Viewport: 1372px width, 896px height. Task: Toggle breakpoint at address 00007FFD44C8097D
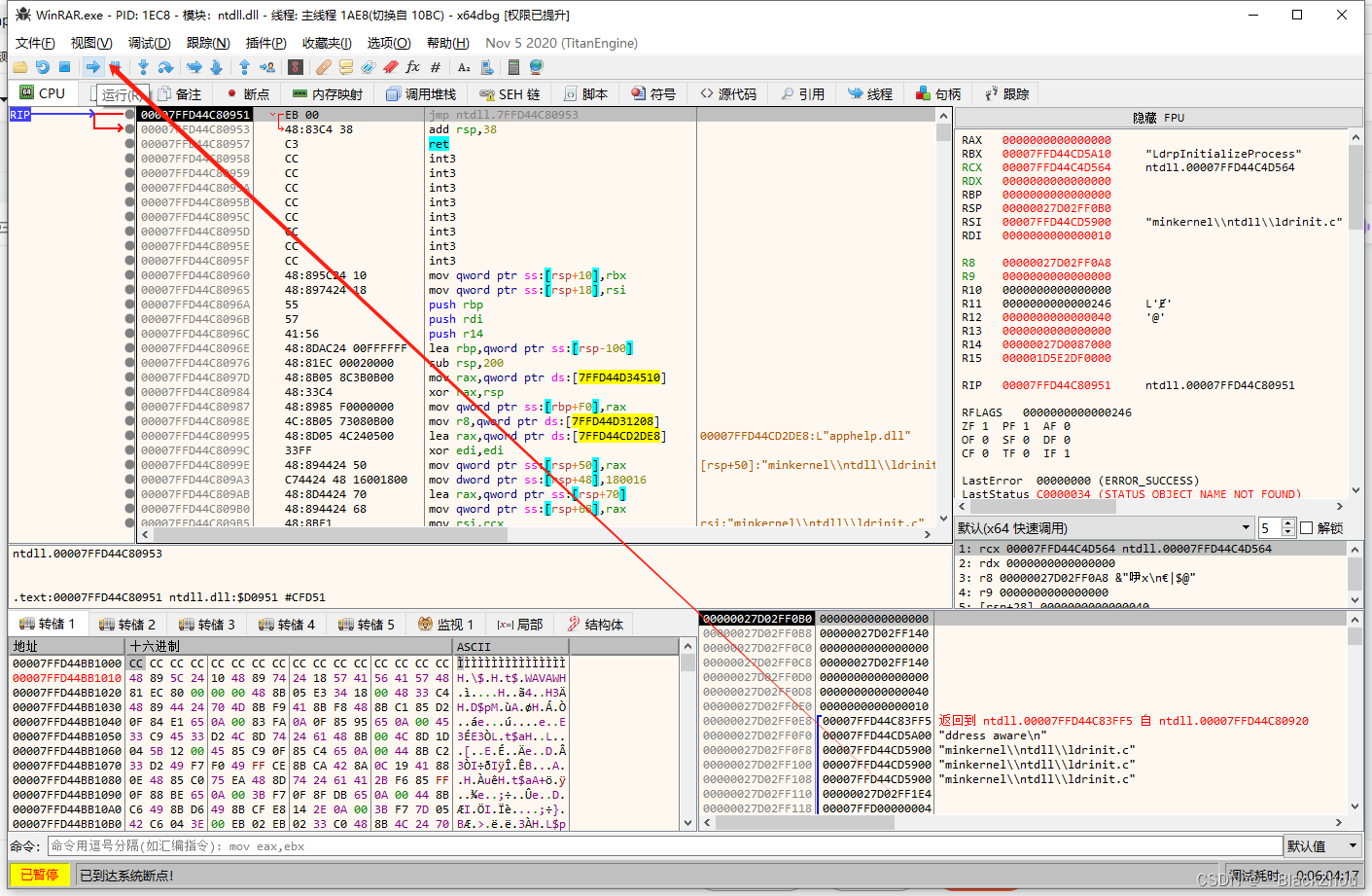coord(130,377)
